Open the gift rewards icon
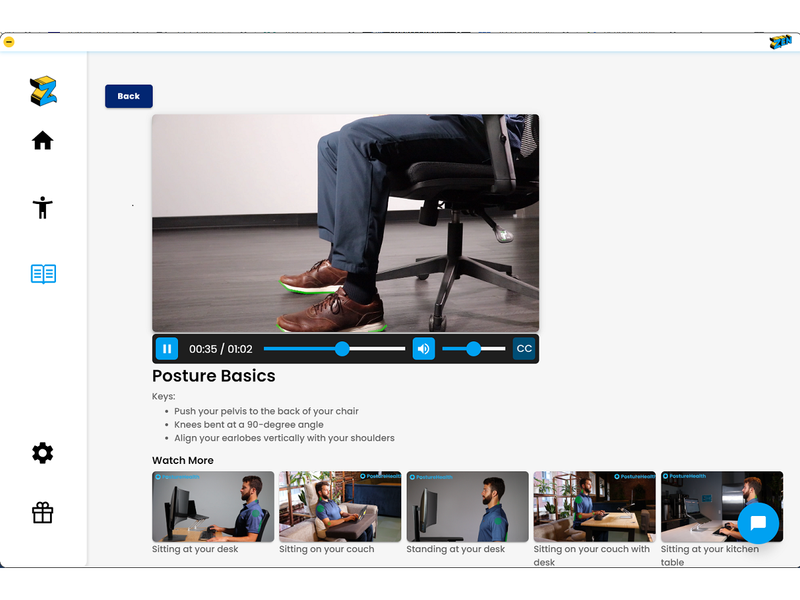Image resolution: width=800 pixels, height=600 pixels. pos(42,513)
